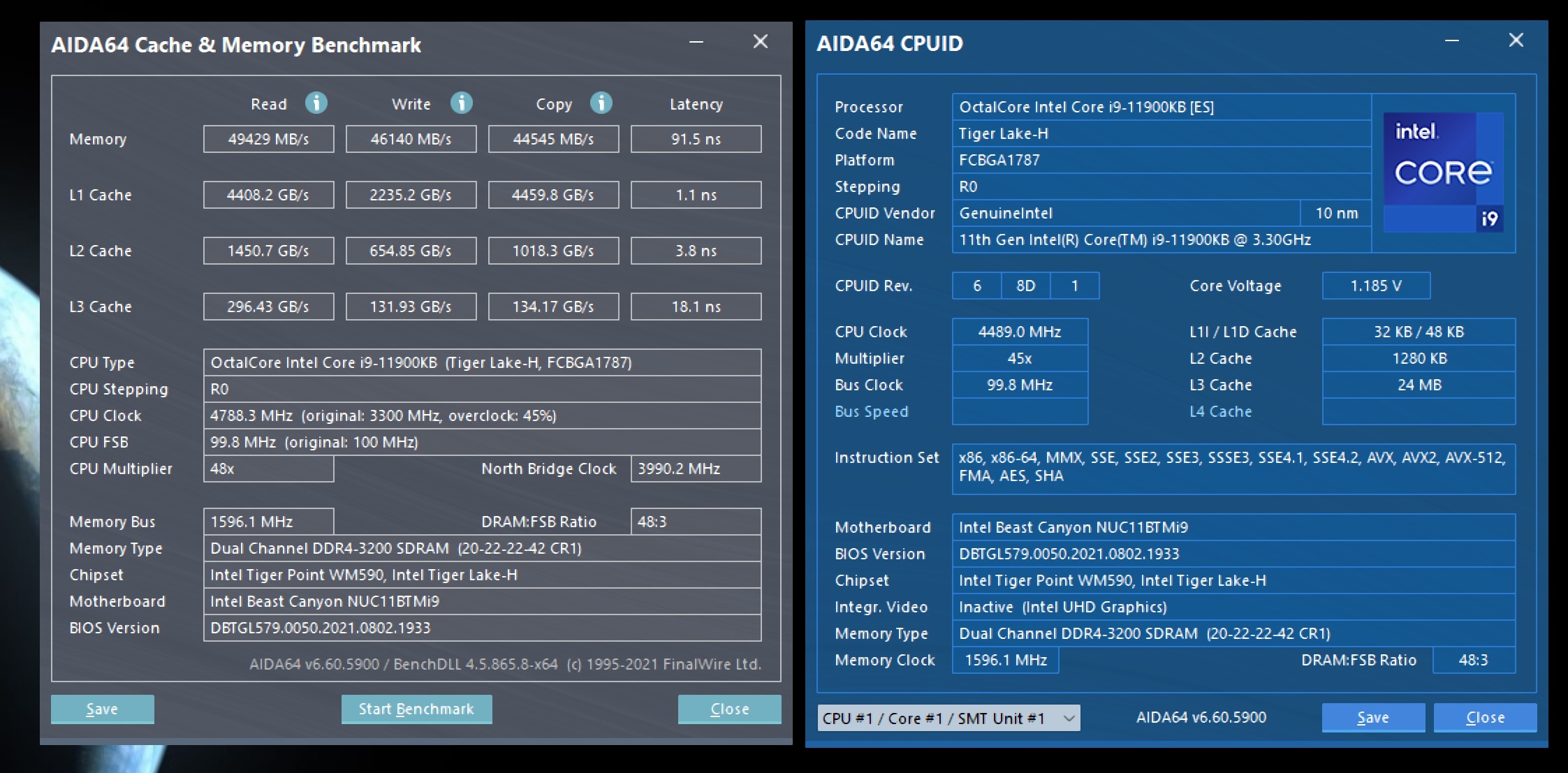Image resolution: width=1568 pixels, height=773 pixels.
Task: Click the Instruction Set field
Action: click(x=1233, y=469)
